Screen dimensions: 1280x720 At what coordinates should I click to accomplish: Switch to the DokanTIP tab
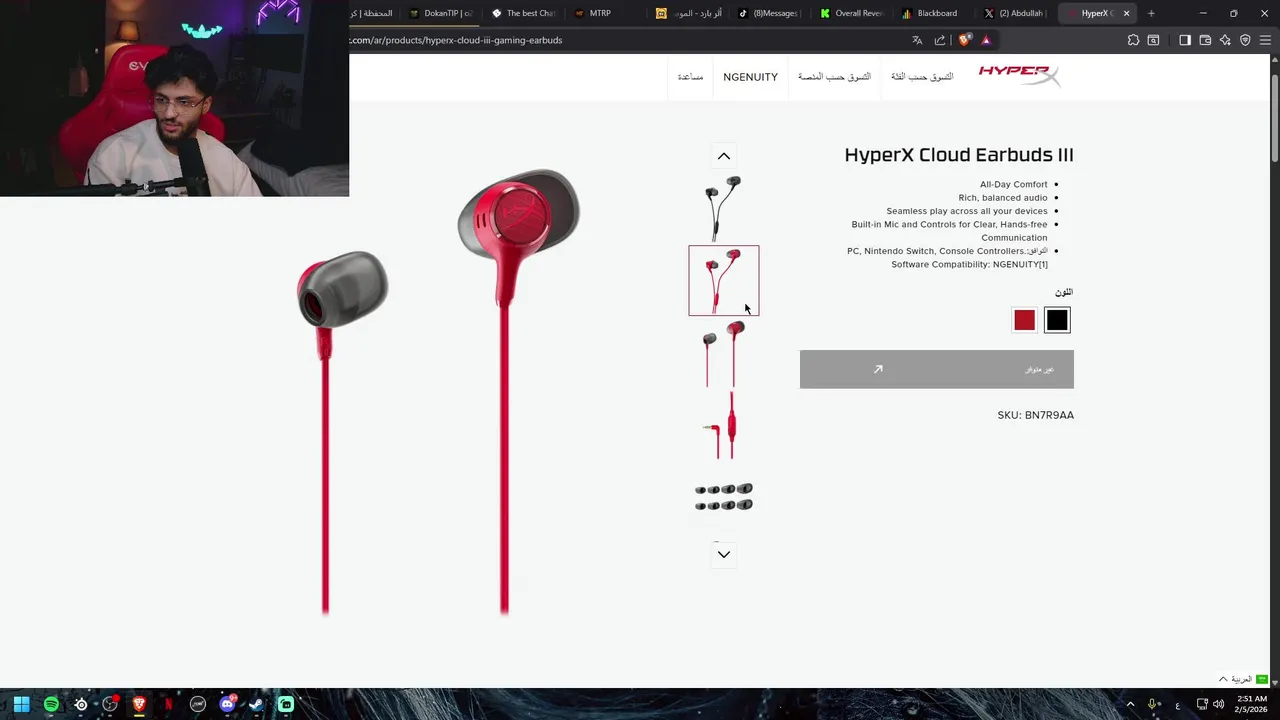pos(441,13)
